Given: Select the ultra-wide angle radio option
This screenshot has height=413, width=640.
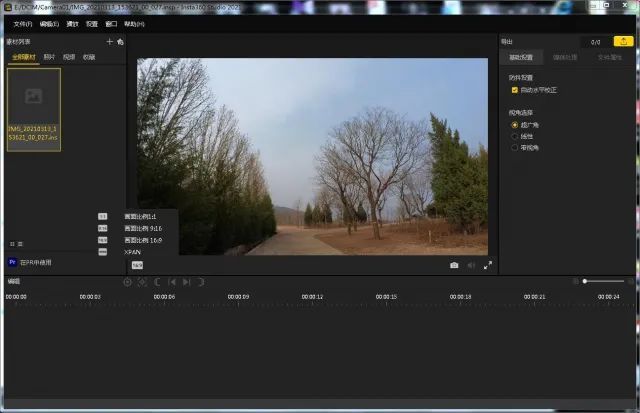Looking at the screenshot, I should [x=515, y=125].
